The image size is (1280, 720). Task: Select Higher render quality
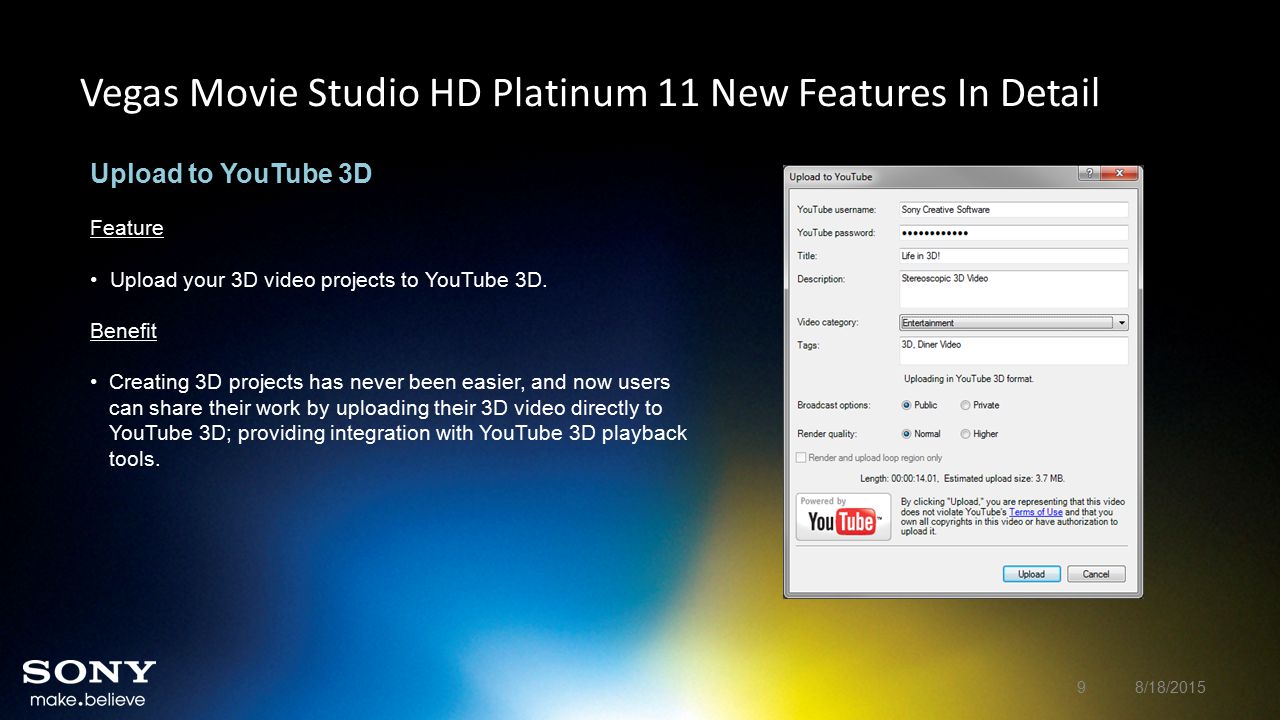pyautogui.click(x=980, y=434)
